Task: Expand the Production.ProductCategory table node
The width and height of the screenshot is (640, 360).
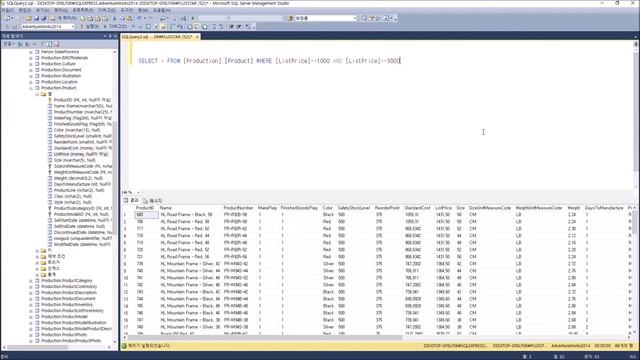Action: (x=31, y=281)
